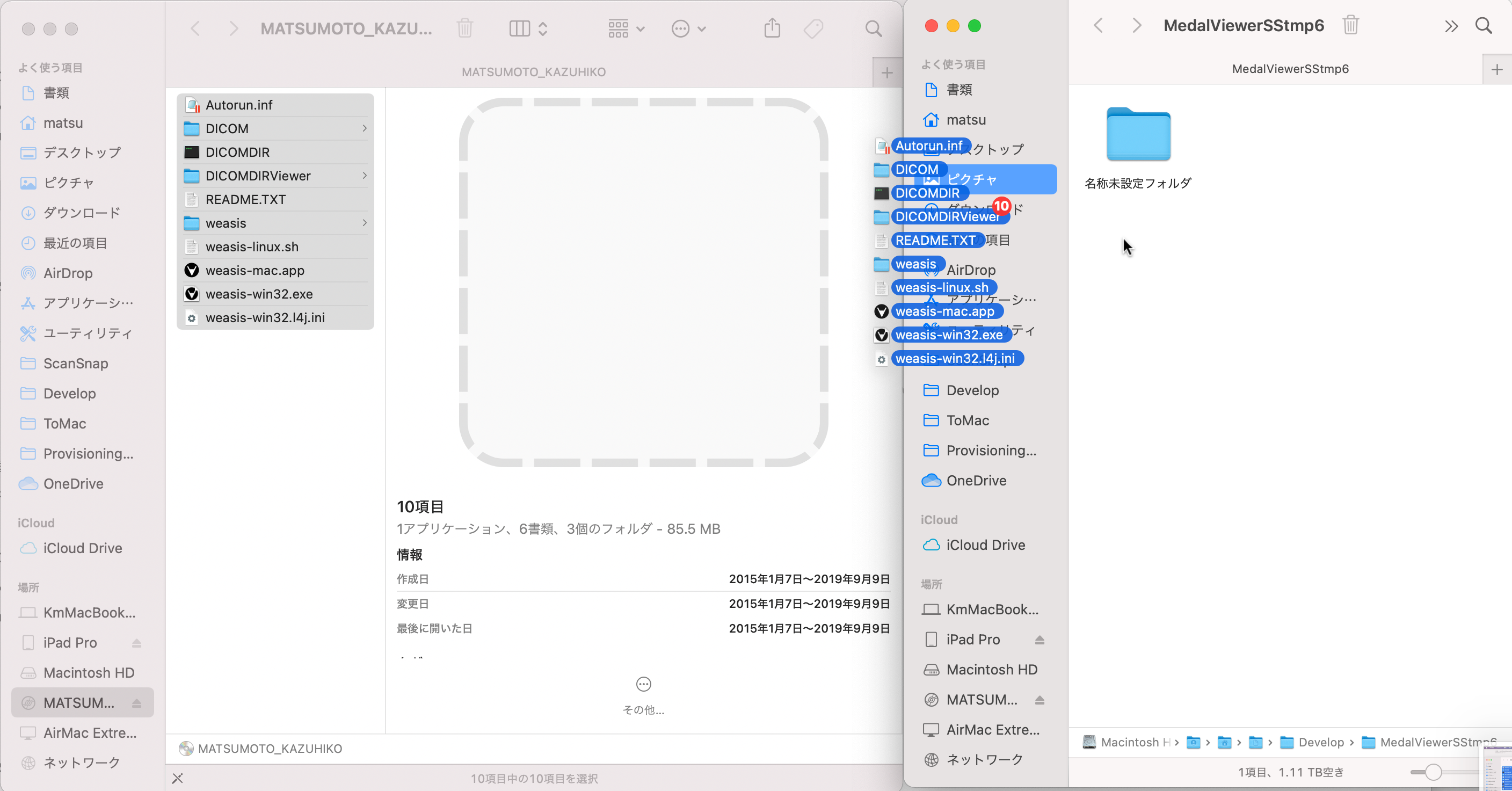
Task: Expand the weasis folder chevron in left list
Action: tap(365, 222)
